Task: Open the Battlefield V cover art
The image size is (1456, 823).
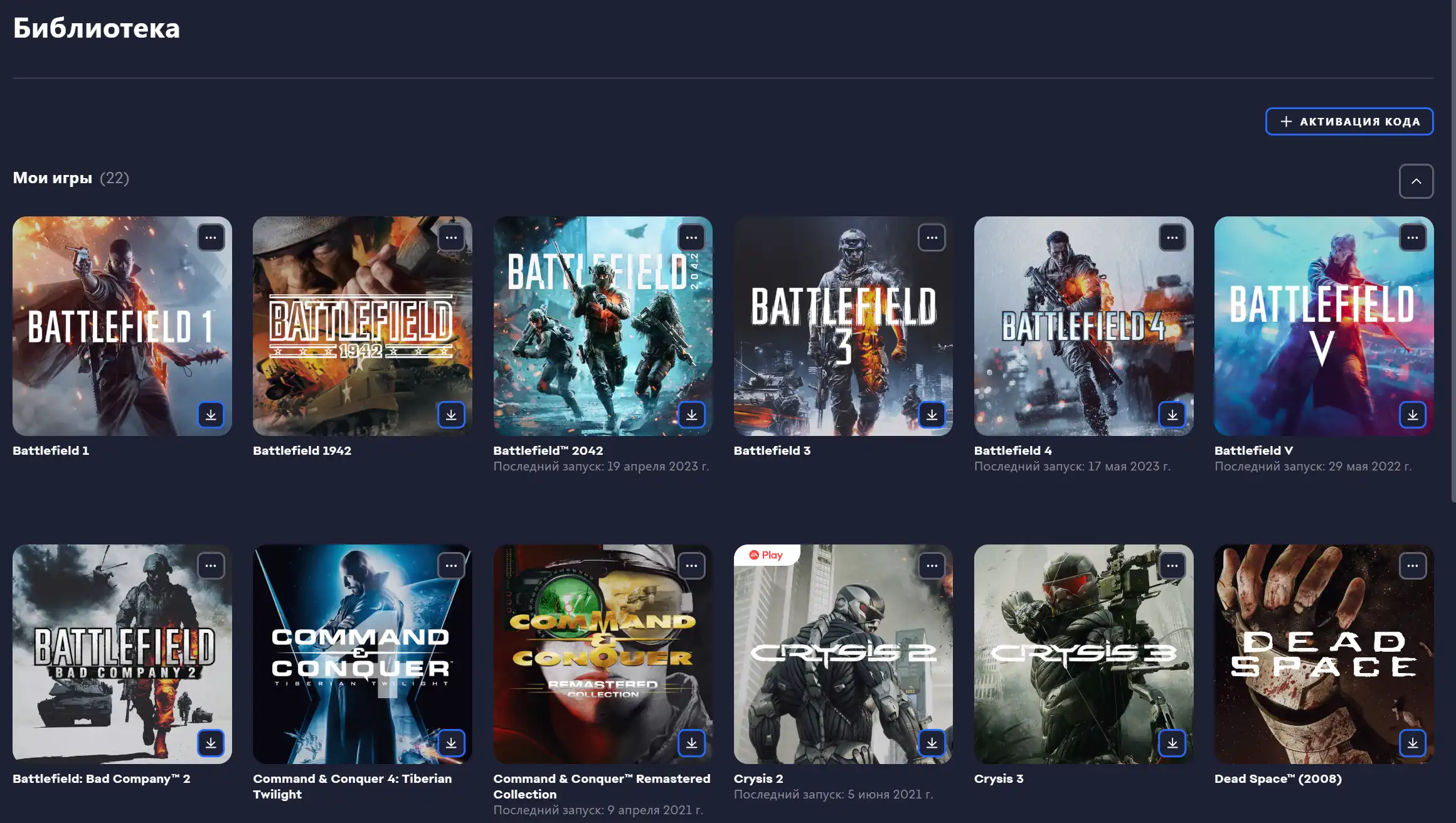Action: click(1324, 326)
